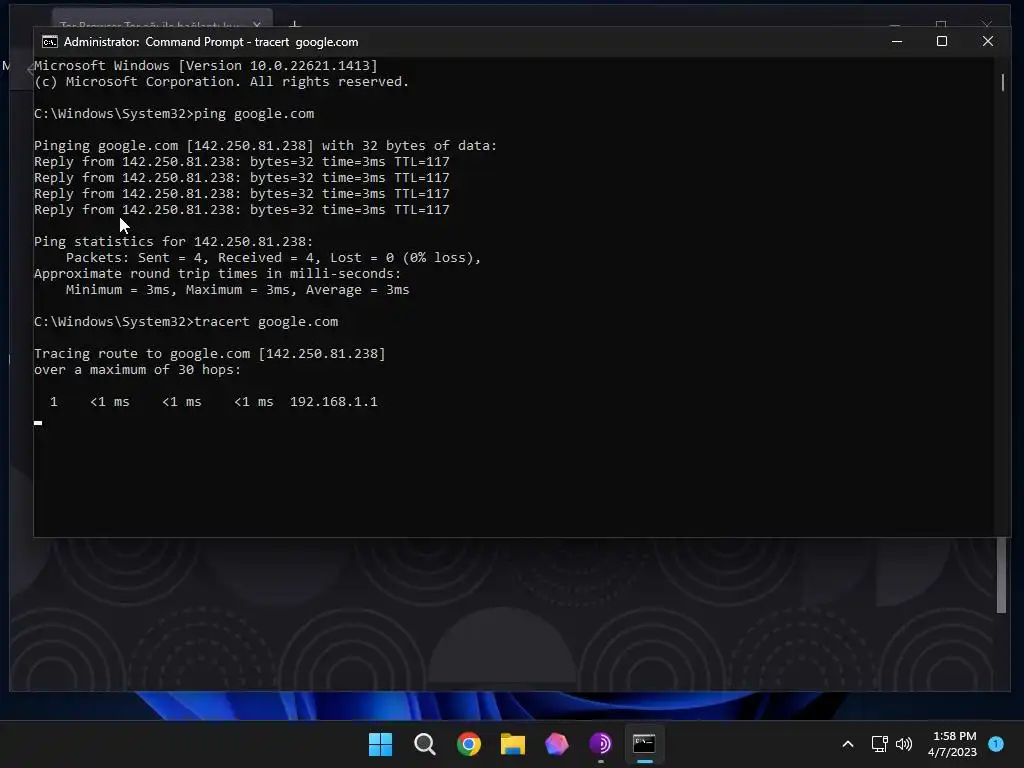Image resolution: width=1024 pixels, height=768 pixels.
Task: Click the 'Packets: Sent = 4' line
Action: pos(273,257)
